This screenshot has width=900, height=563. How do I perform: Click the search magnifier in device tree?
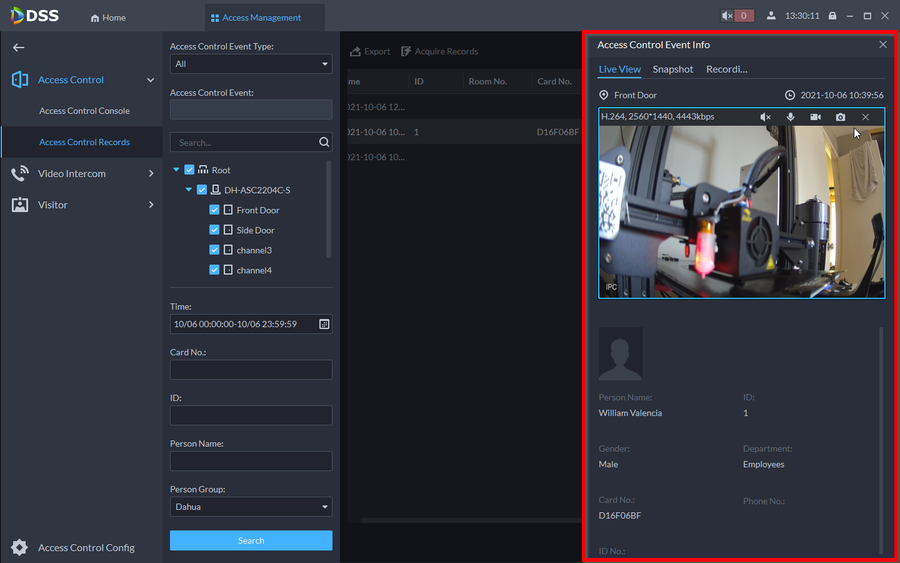tap(324, 142)
